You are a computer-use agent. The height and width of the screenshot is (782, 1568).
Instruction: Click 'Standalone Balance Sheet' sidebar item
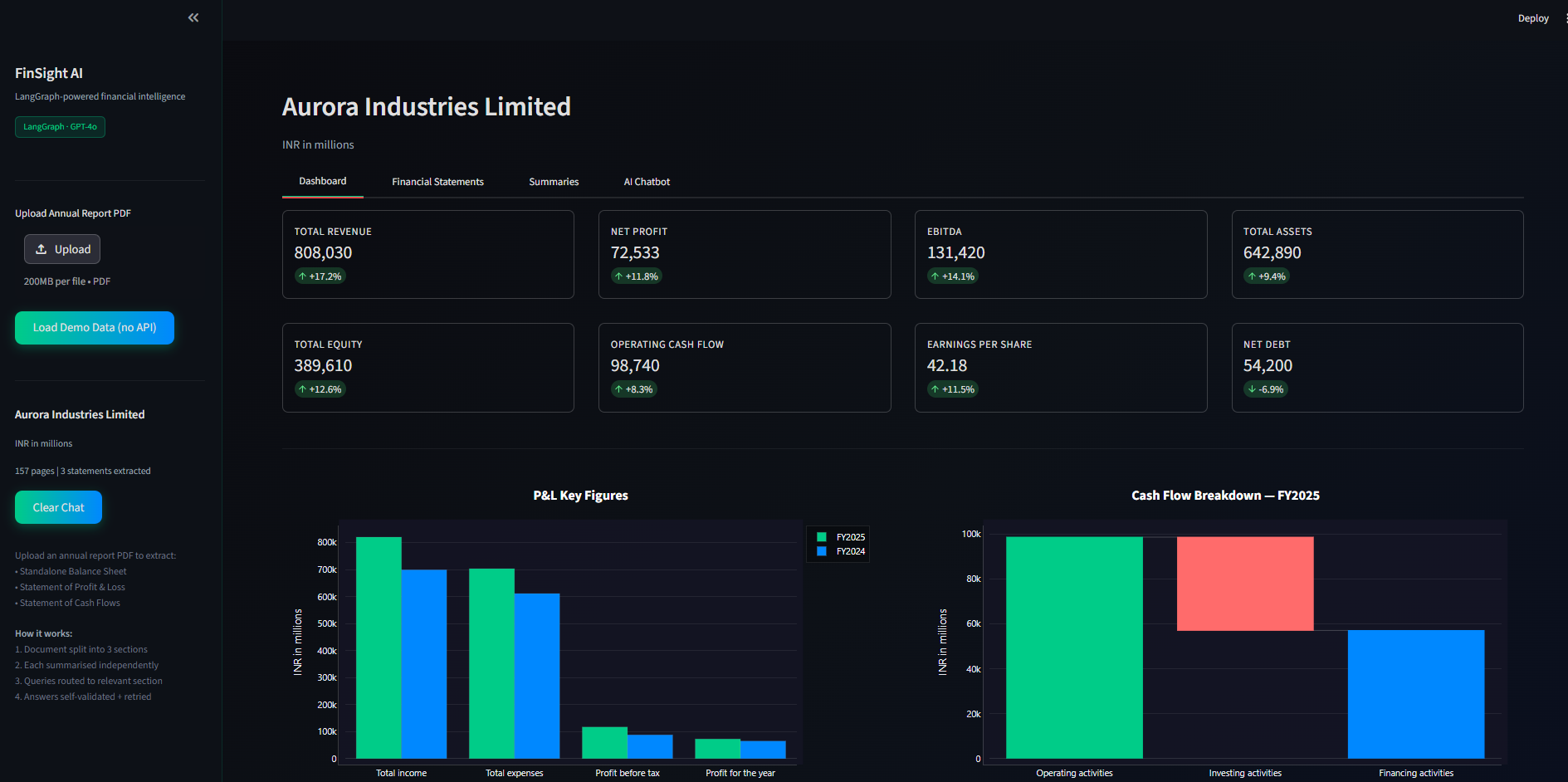pyautogui.click(x=73, y=571)
